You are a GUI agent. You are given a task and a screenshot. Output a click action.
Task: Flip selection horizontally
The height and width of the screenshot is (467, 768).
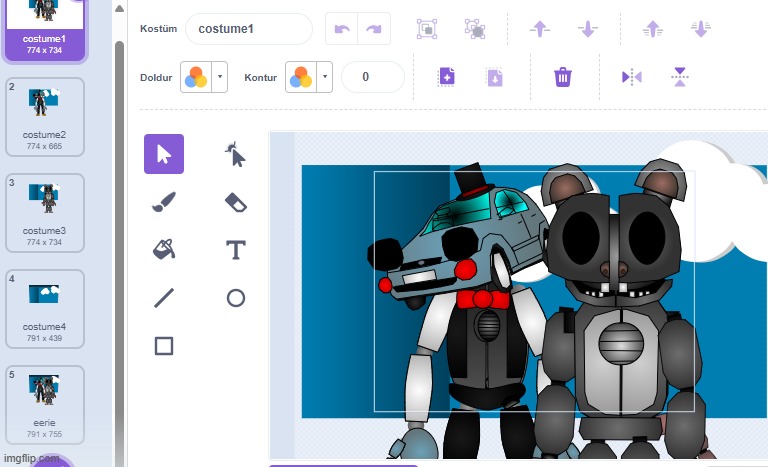[631, 77]
